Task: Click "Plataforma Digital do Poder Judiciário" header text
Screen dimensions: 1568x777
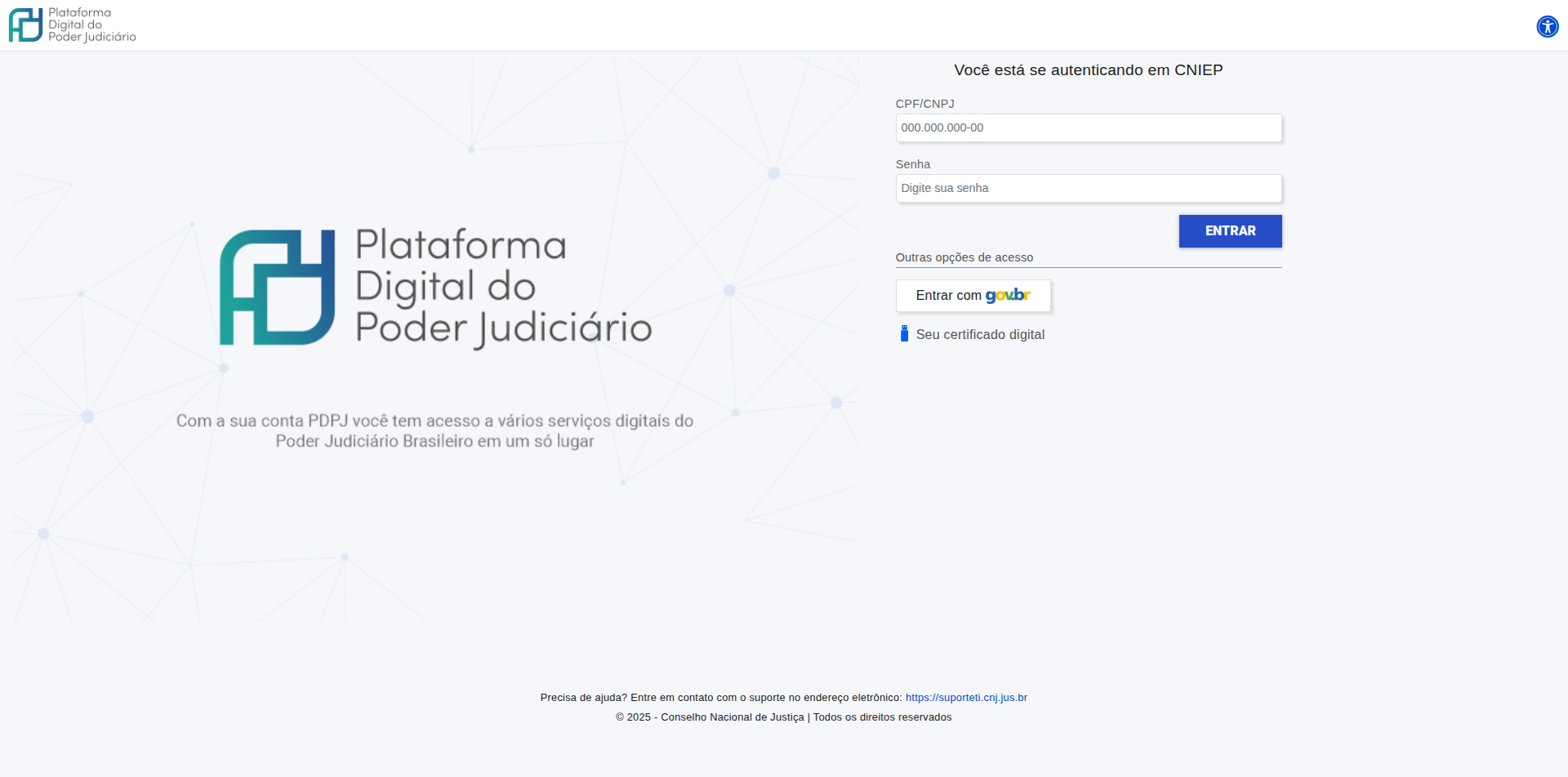Action: pos(91,25)
